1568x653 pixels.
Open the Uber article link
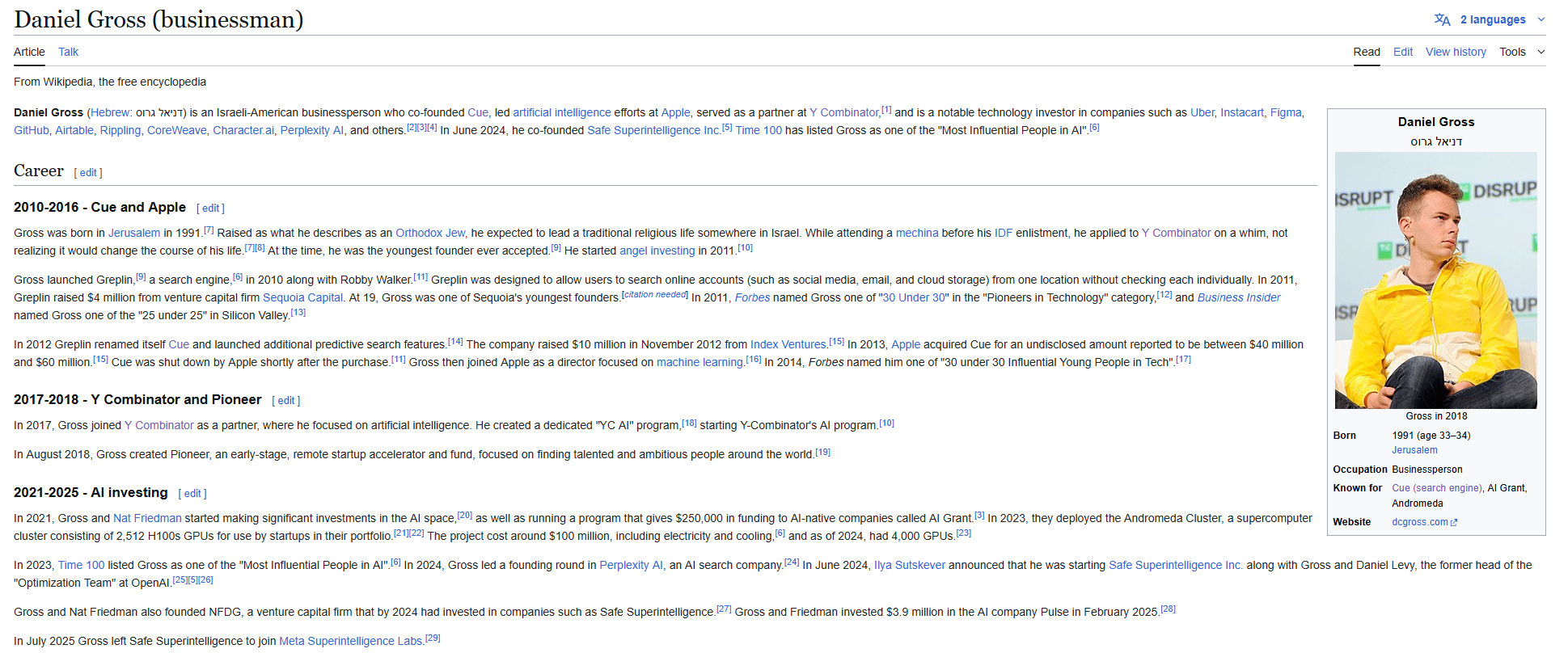pyautogui.click(x=1202, y=112)
